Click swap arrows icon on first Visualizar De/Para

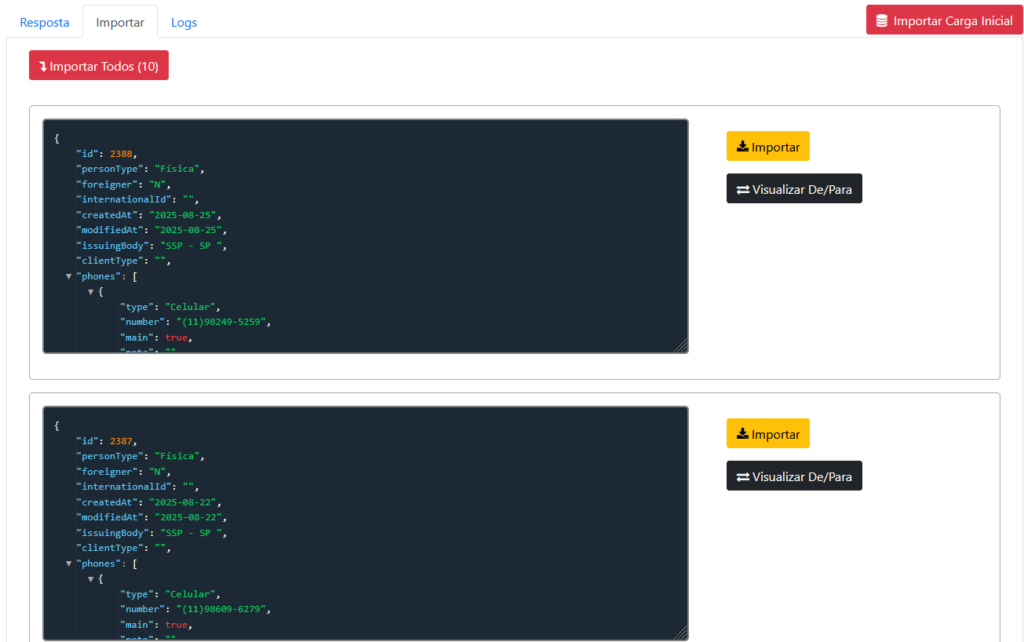click(x=742, y=189)
